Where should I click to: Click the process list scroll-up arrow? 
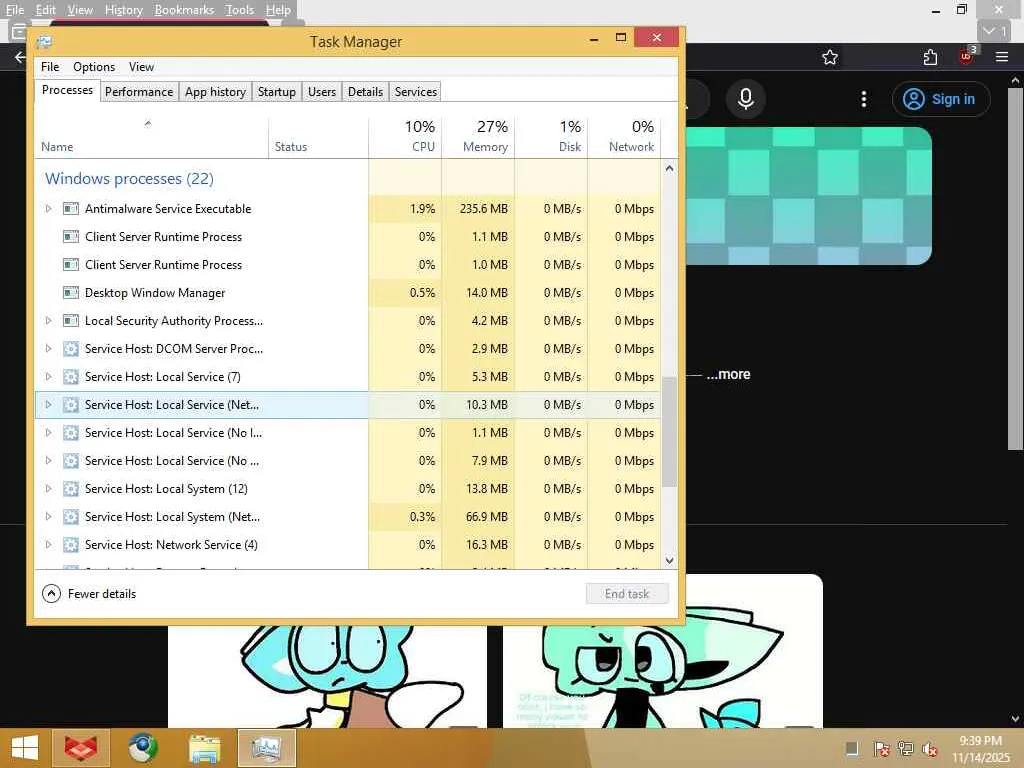[669, 168]
